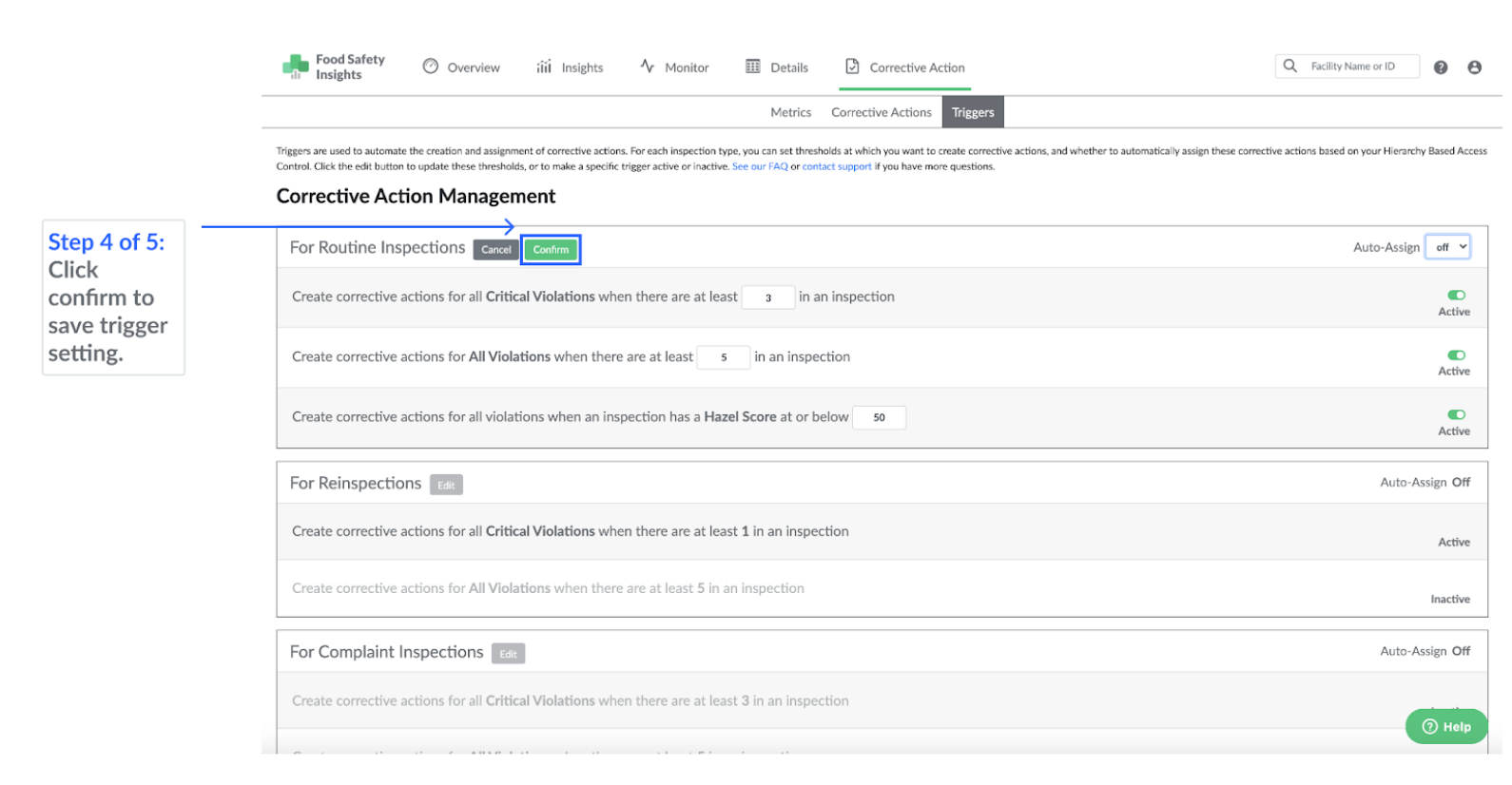This screenshot has height=785, width=1512.
Task: Open the Overview gauge icon
Action: point(431,67)
